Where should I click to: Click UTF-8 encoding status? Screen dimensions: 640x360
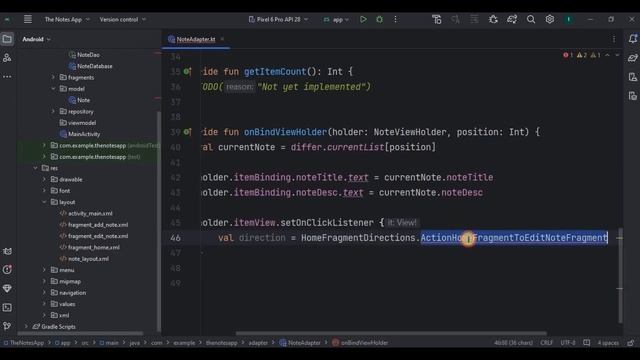568,343
